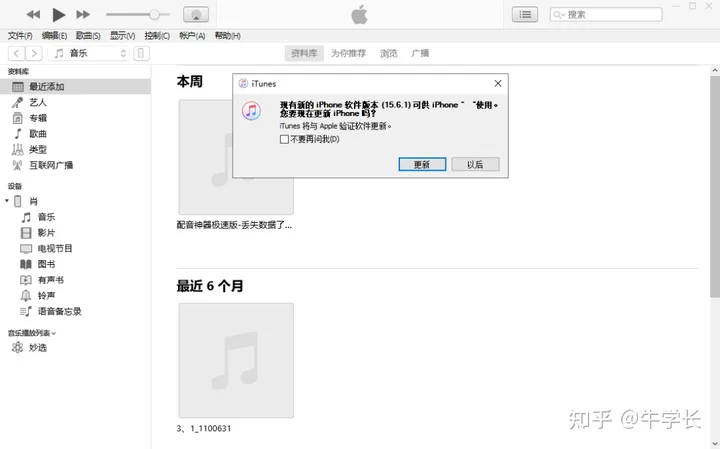Open the 帮助(H) menu

pyautogui.click(x=227, y=36)
